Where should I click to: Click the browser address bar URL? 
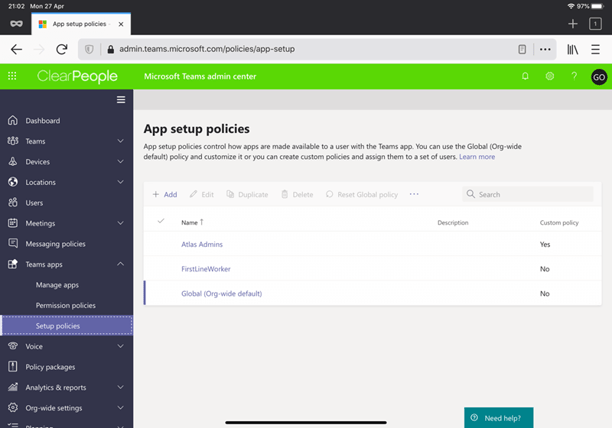click(207, 49)
